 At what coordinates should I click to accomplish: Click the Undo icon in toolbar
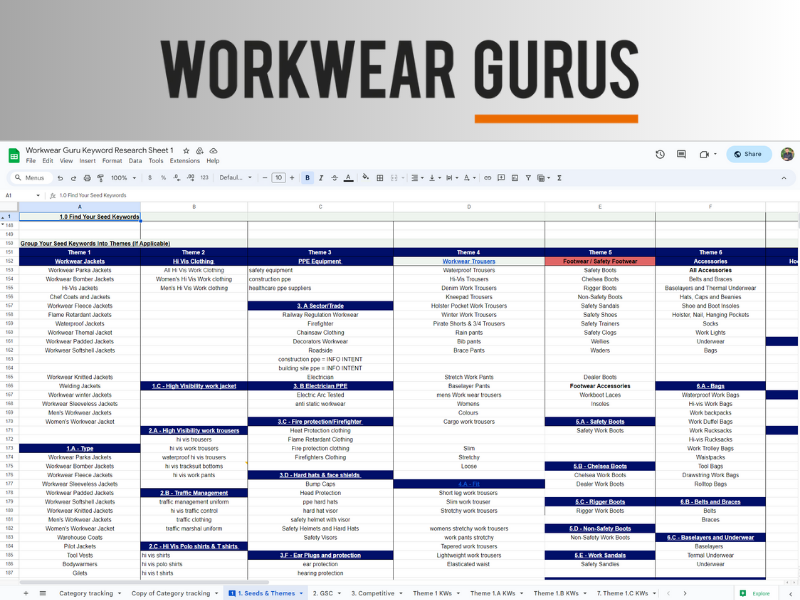coord(62,177)
